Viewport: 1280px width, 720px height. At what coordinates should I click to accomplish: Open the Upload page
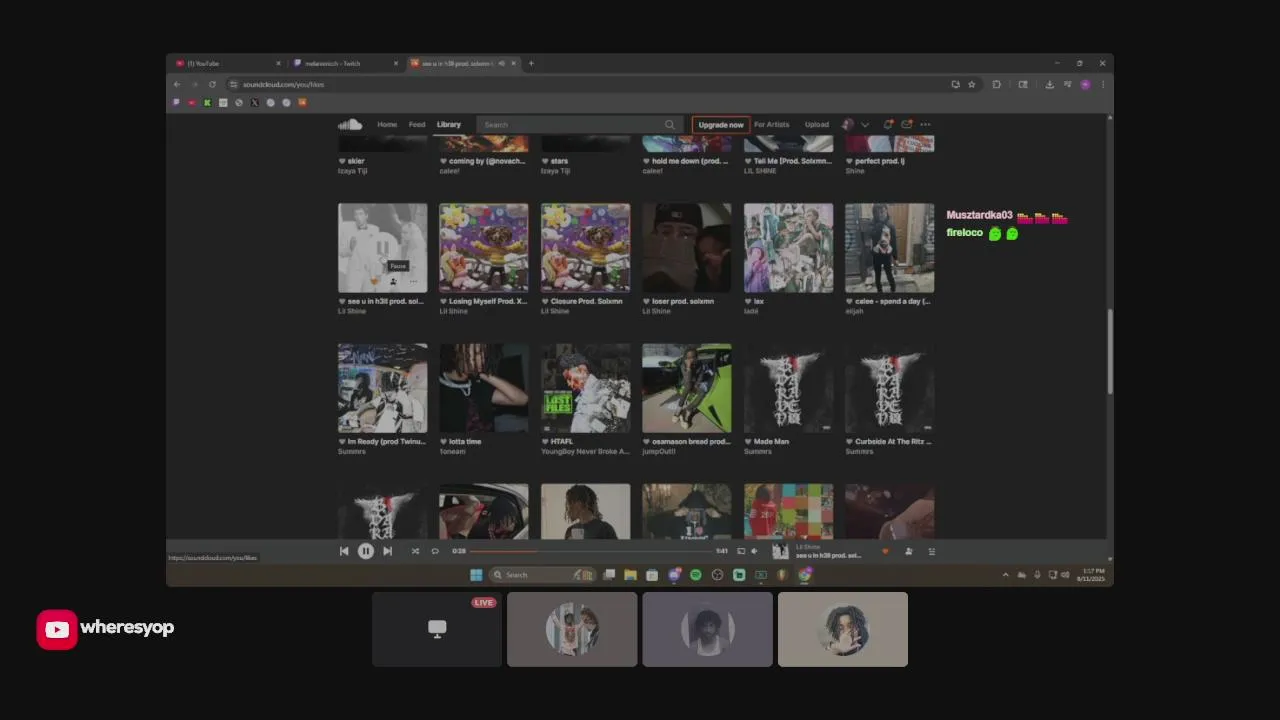click(817, 125)
